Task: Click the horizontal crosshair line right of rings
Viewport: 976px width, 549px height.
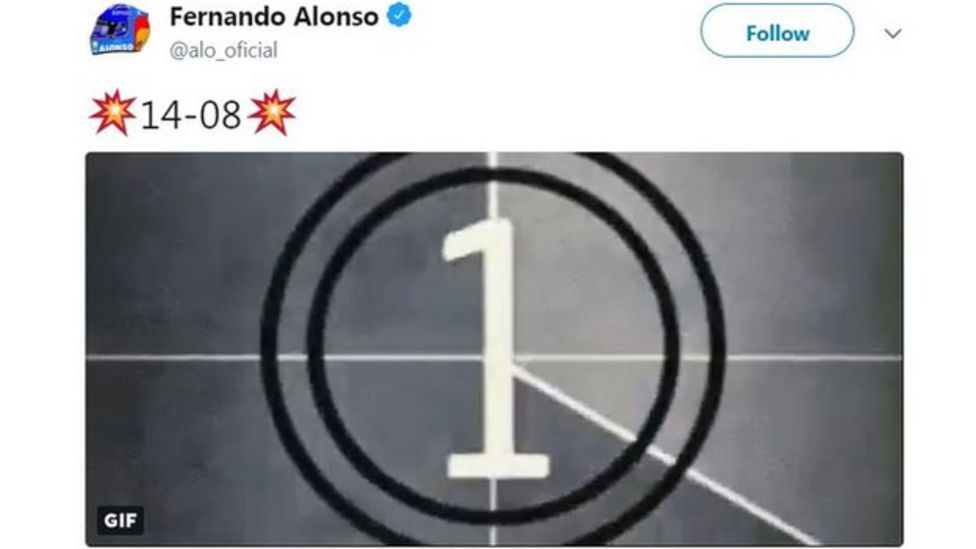Action: tap(814, 358)
